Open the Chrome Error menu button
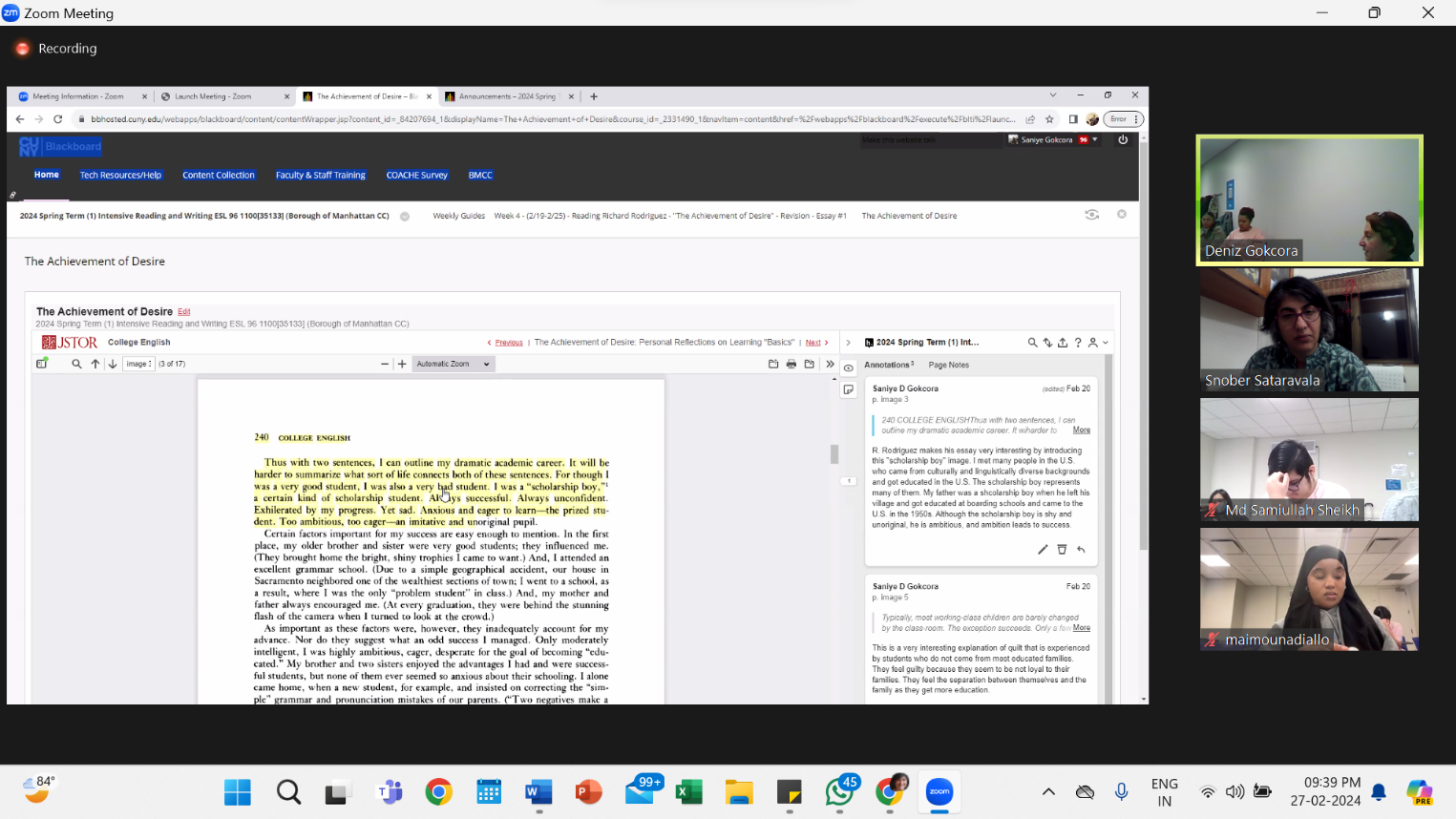This screenshot has width=1456, height=819. pos(1123,119)
